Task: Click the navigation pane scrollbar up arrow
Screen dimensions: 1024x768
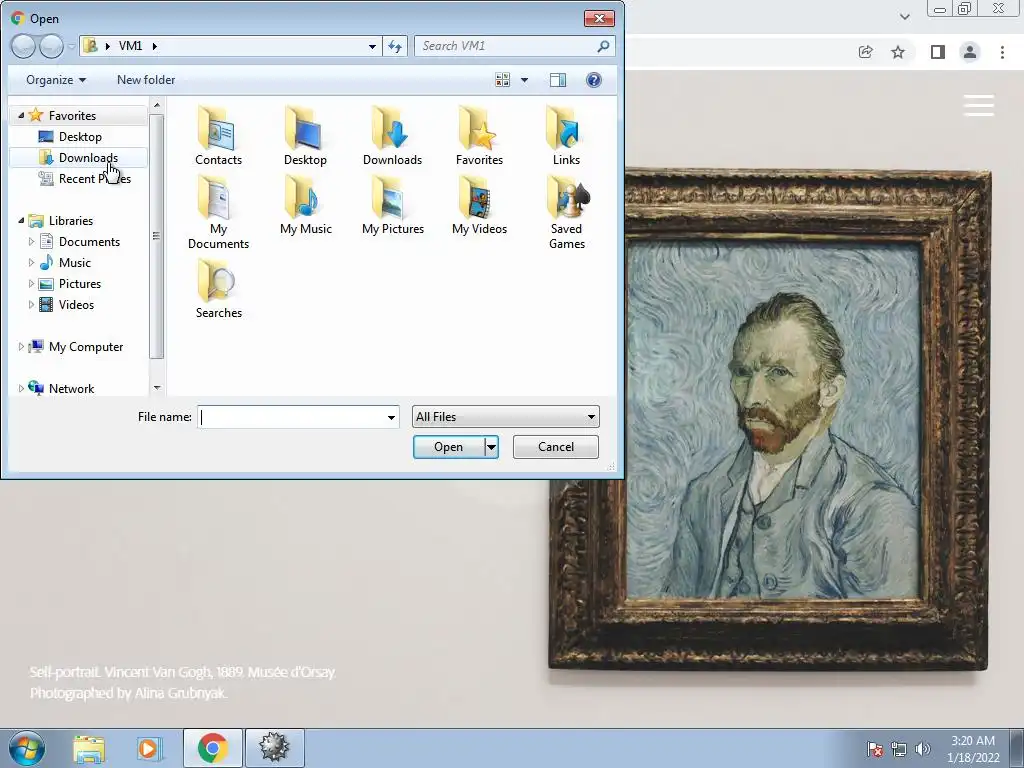Action: click(157, 104)
